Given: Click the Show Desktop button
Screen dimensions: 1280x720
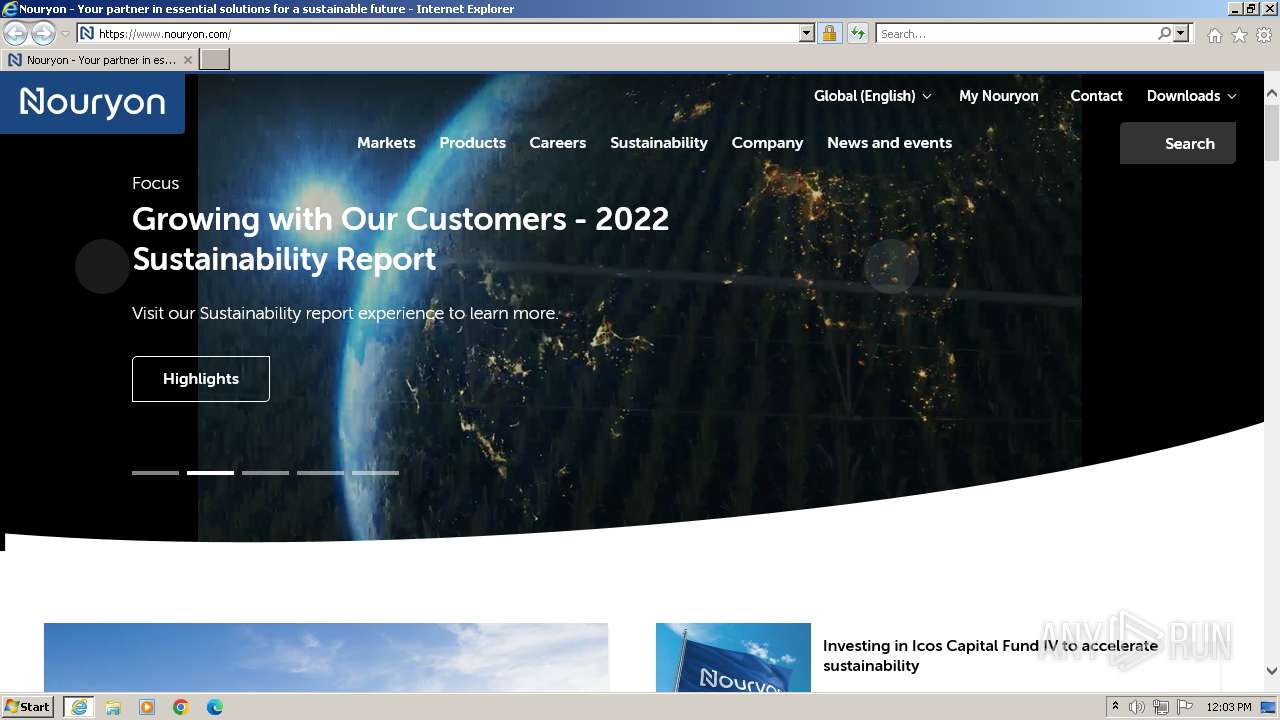Looking at the screenshot, I should click(x=1269, y=707).
